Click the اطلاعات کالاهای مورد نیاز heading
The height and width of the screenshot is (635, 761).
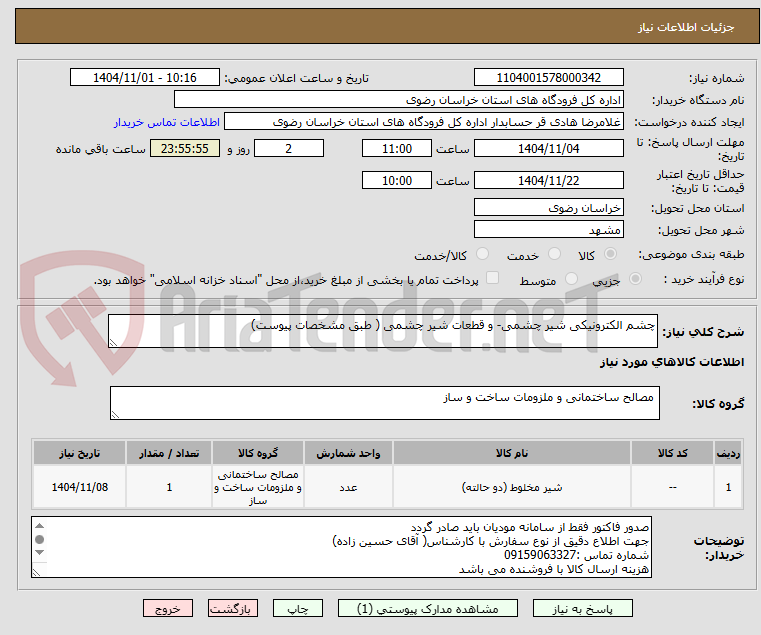(672, 362)
